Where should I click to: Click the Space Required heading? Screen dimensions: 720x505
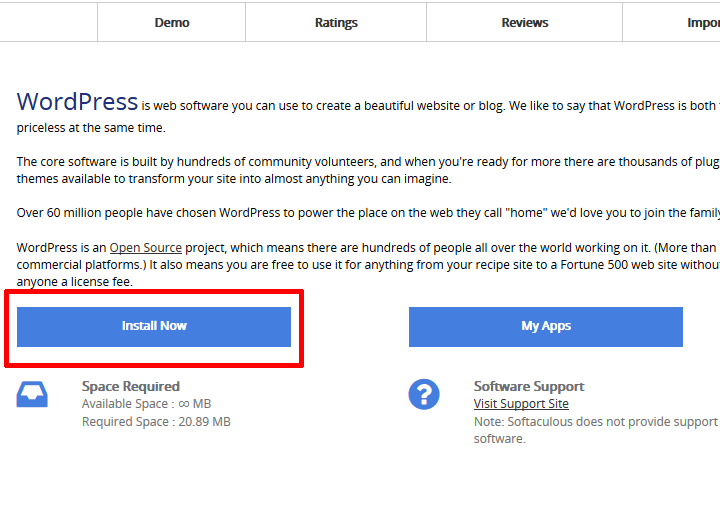coord(131,386)
